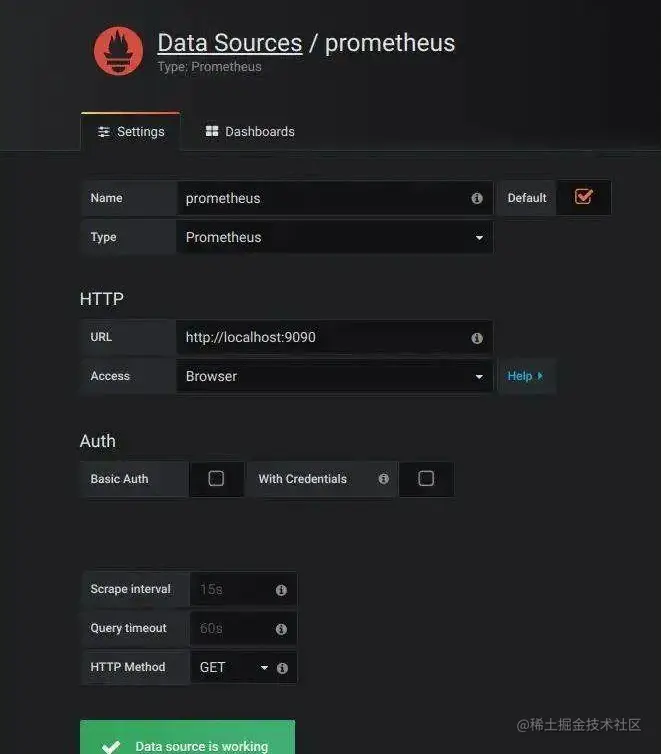Click info icon next to With Credentials

[x=383, y=478]
